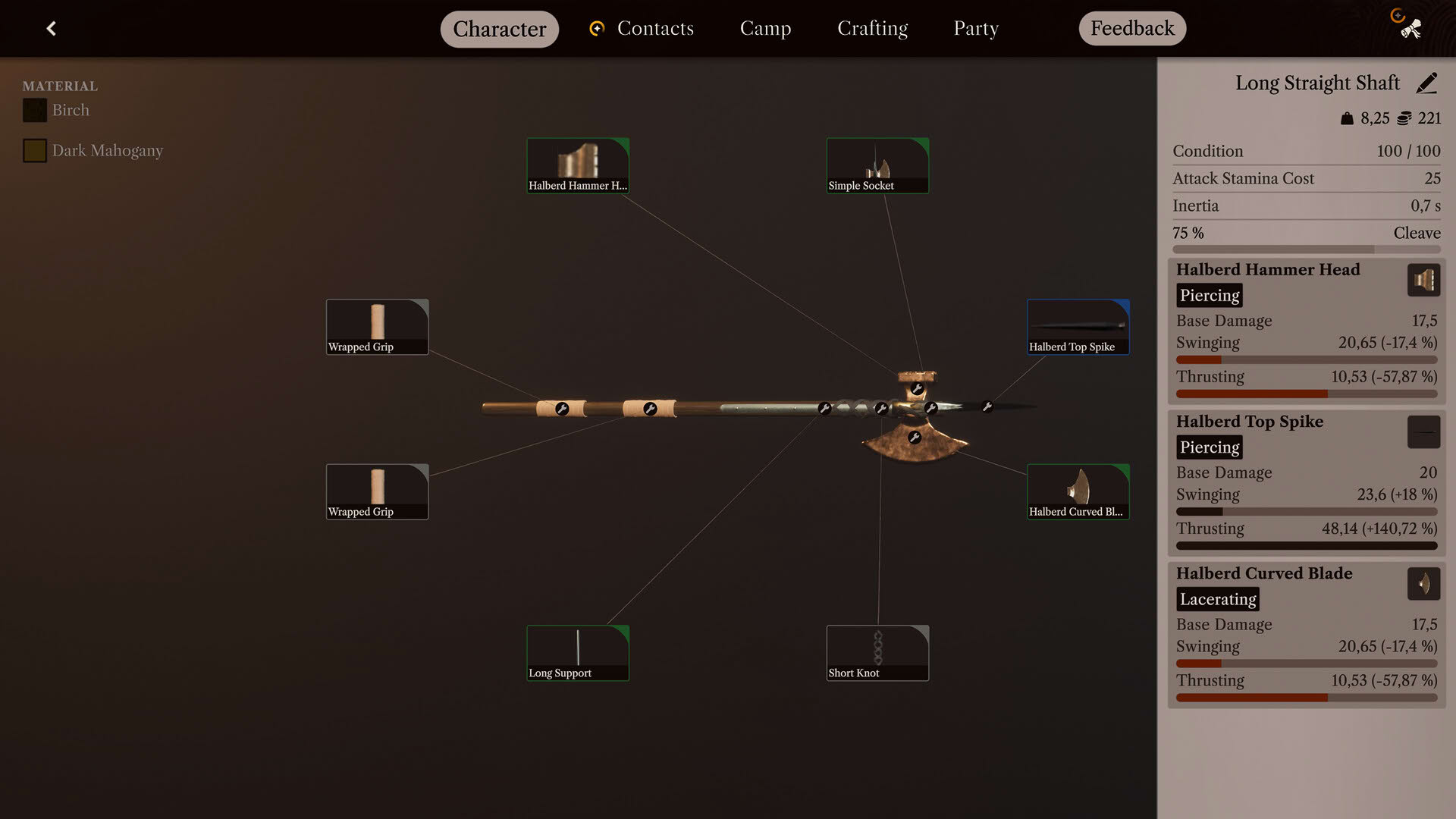Click the Halberd Curved Blade stats icon
1456x819 pixels.
[x=1423, y=584]
